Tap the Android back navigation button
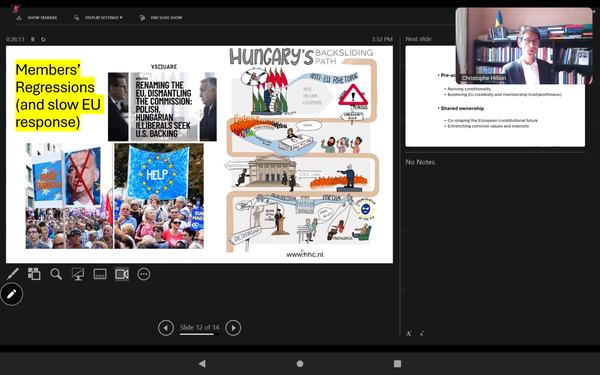 (202, 364)
